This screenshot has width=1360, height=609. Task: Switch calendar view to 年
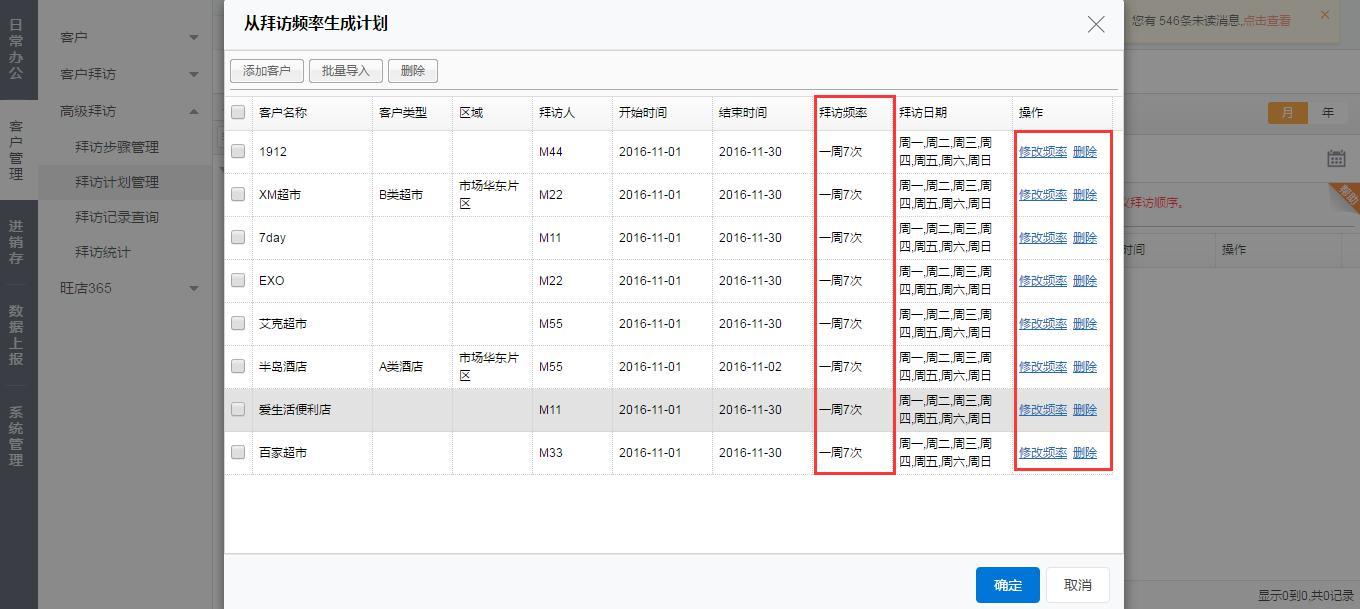click(x=1327, y=113)
